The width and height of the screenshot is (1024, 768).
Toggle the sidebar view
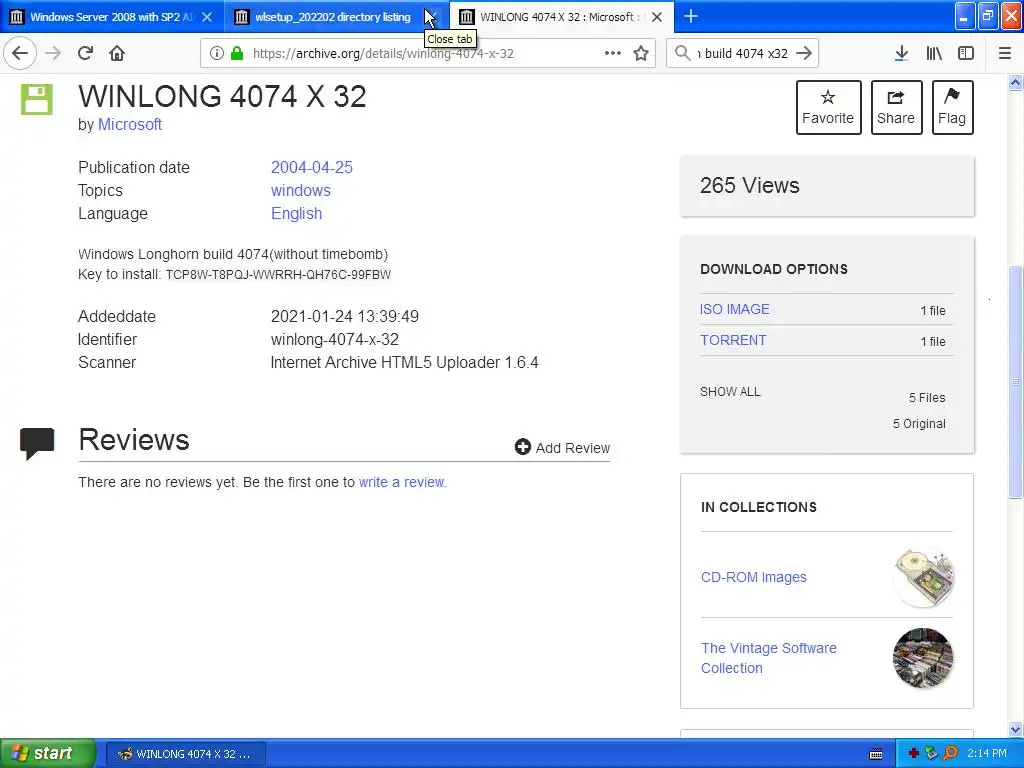[966, 53]
